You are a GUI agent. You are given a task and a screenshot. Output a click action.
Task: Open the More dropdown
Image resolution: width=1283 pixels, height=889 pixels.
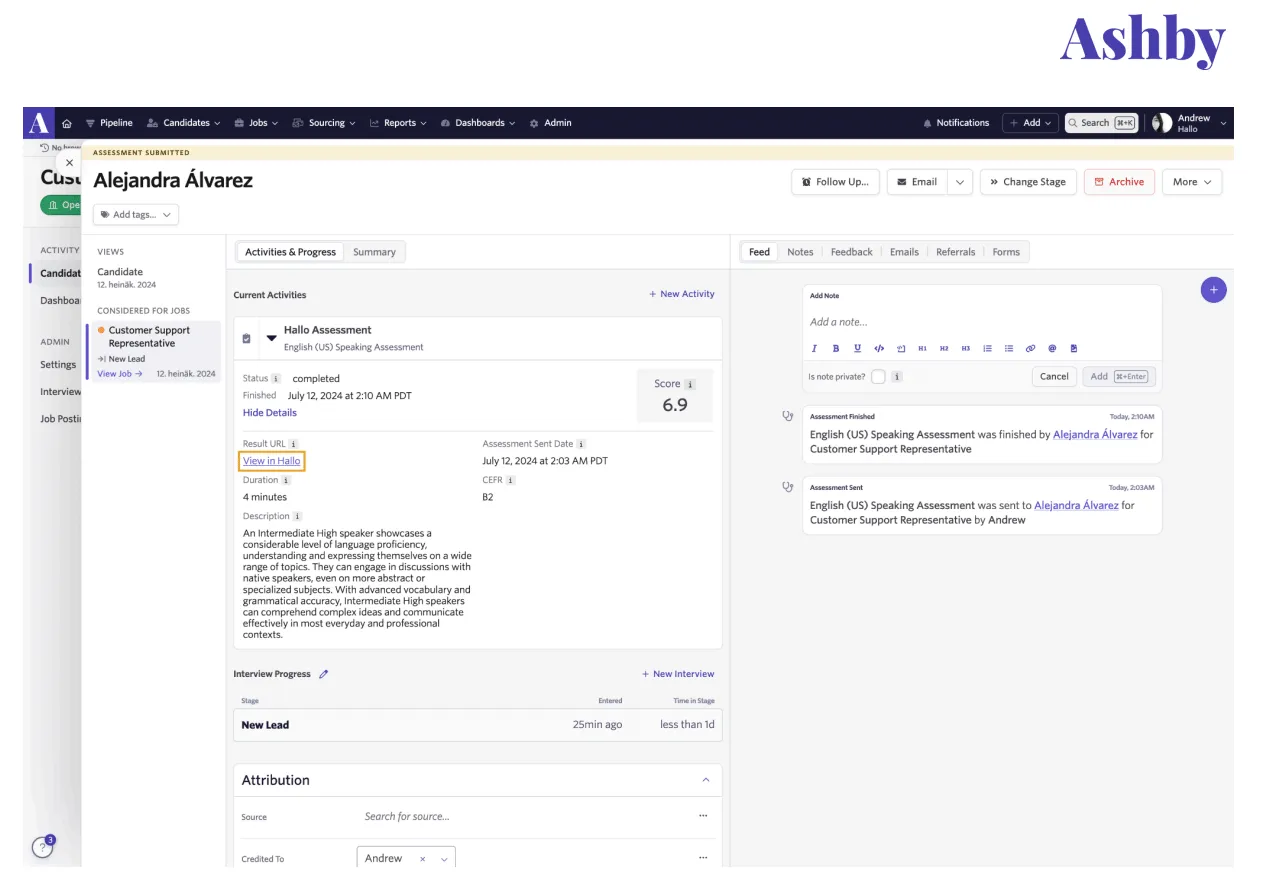(1192, 182)
